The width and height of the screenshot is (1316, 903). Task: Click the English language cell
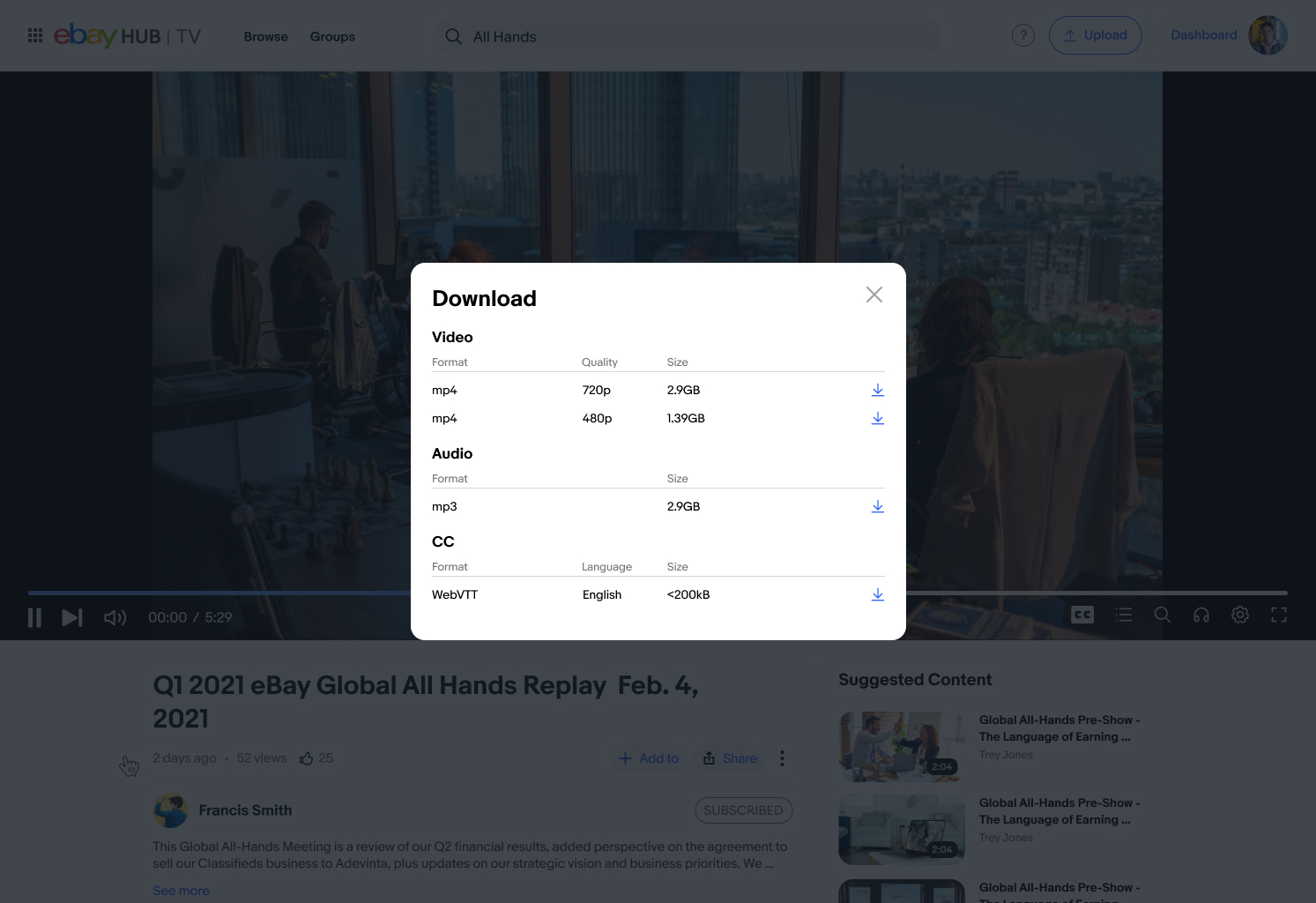tap(602, 594)
